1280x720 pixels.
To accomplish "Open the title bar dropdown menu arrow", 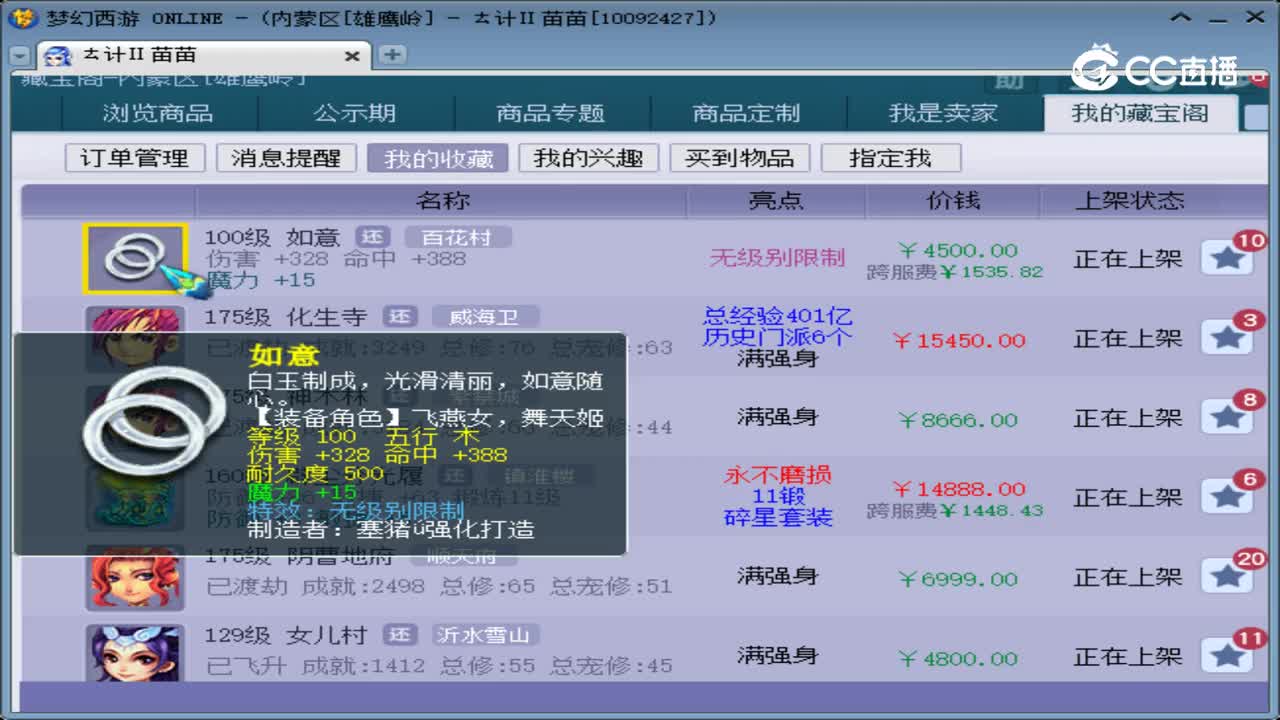I will click(1180, 18).
